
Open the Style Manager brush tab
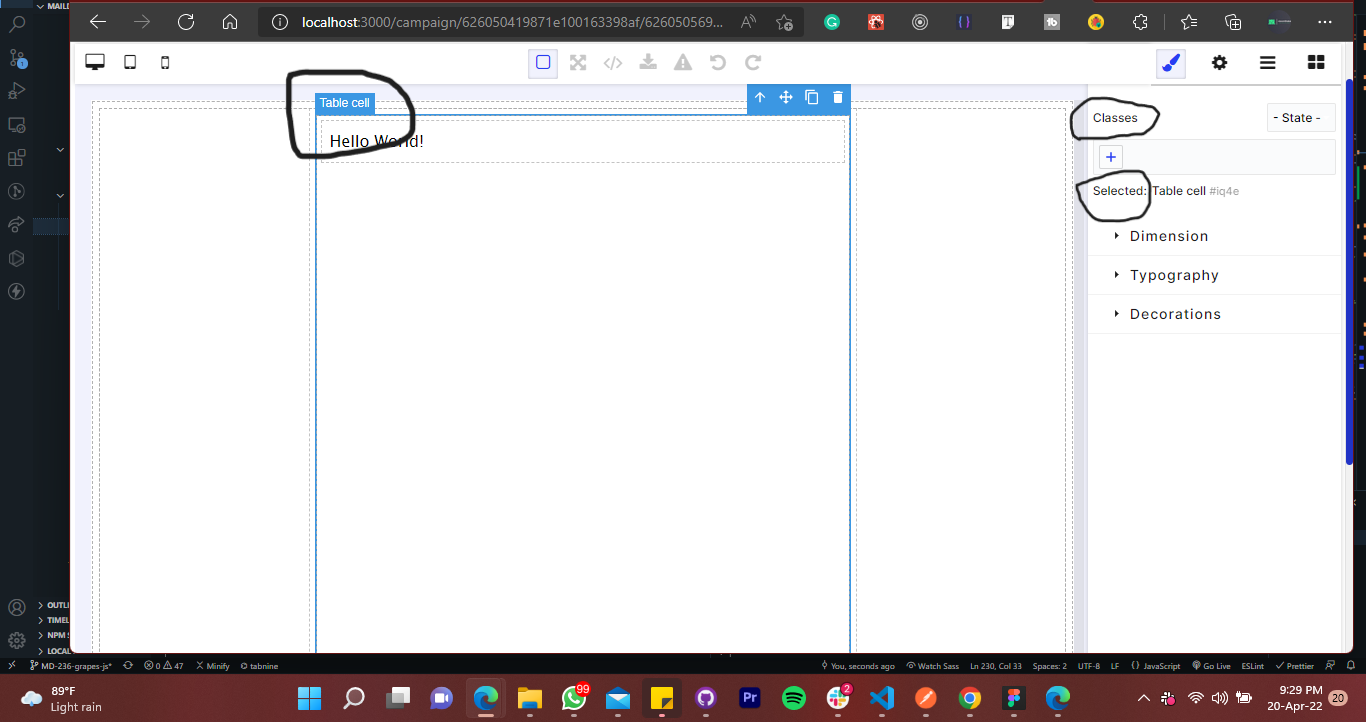tap(1171, 63)
